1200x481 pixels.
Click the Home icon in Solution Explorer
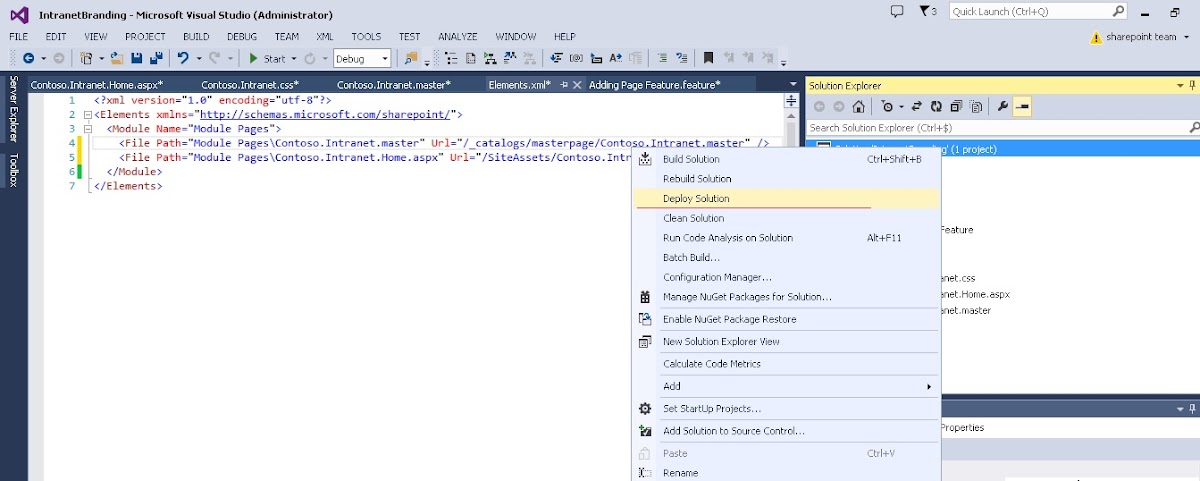click(x=858, y=106)
